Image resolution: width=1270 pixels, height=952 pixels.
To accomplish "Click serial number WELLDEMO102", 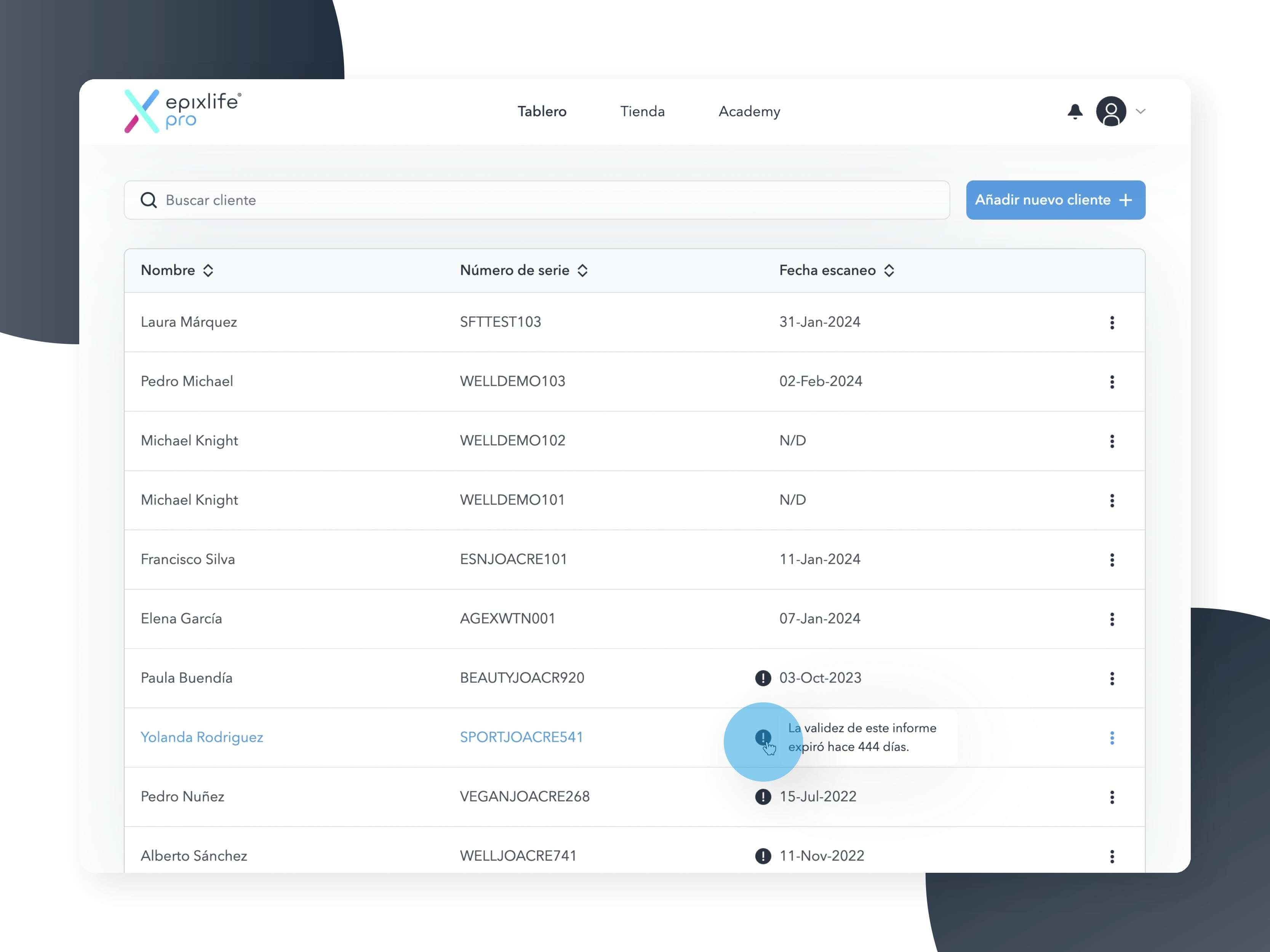I will tap(513, 441).
